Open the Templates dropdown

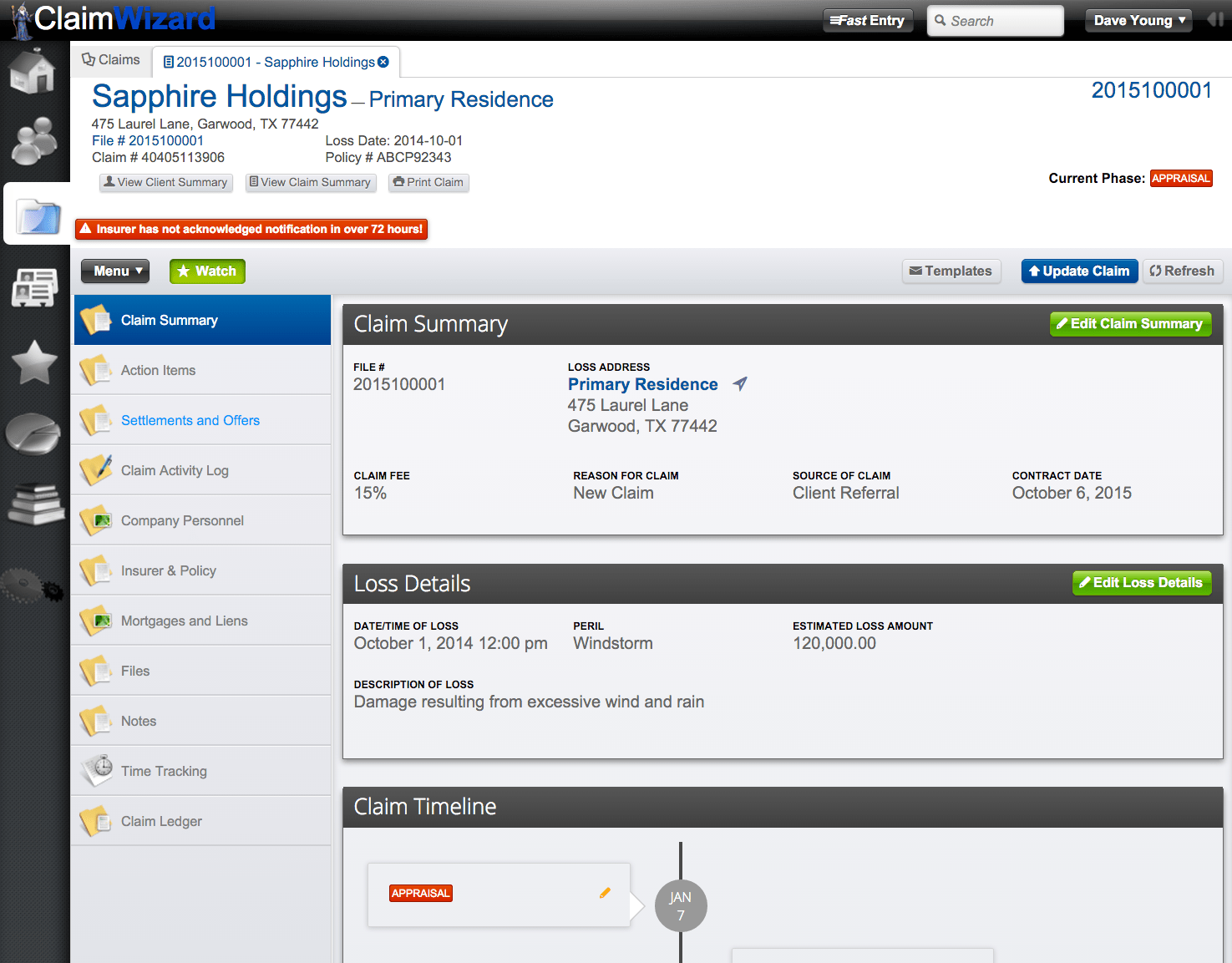(951, 271)
